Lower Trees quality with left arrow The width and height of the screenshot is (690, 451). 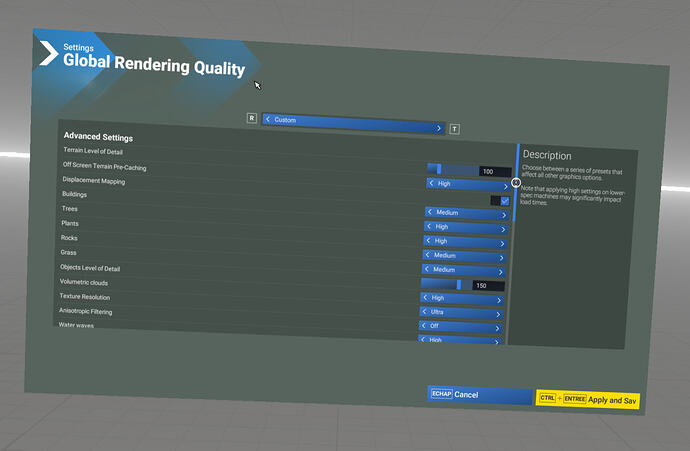(x=429, y=226)
